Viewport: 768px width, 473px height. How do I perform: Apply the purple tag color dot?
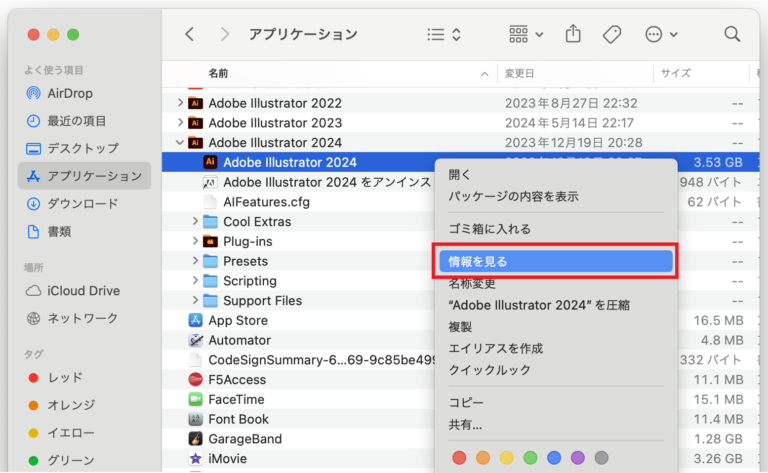pyautogui.click(x=577, y=458)
